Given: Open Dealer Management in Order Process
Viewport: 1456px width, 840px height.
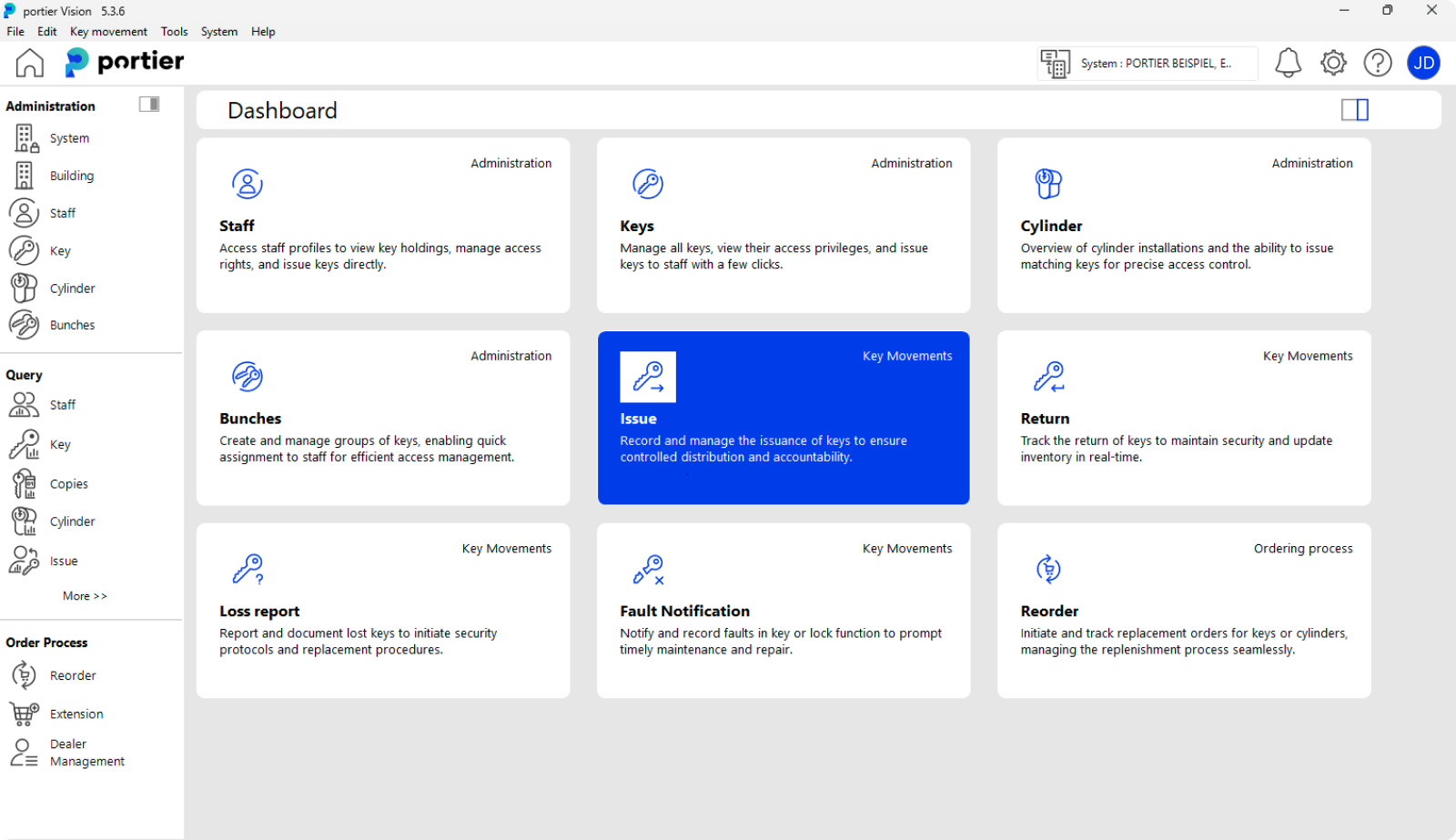Looking at the screenshot, I should point(86,753).
